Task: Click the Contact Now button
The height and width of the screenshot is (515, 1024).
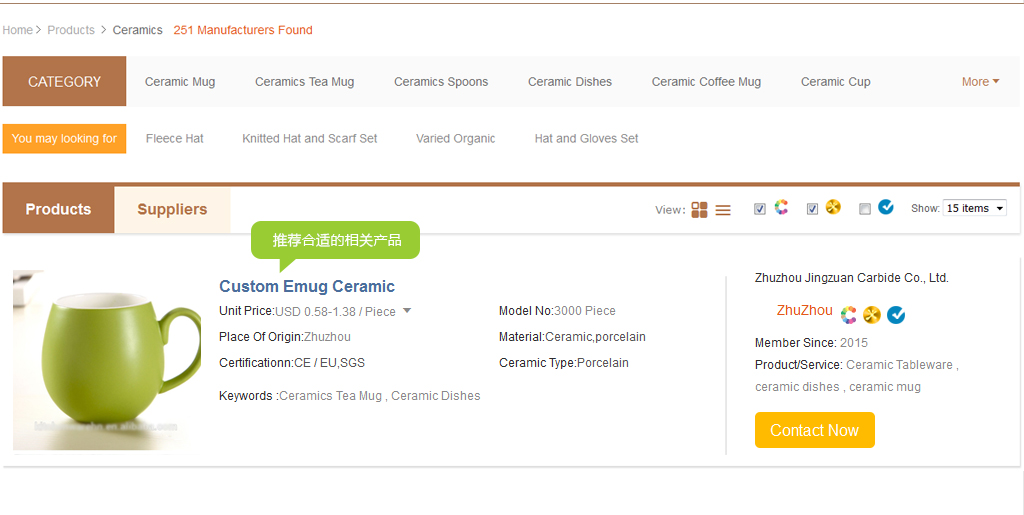Action: tap(814, 430)
